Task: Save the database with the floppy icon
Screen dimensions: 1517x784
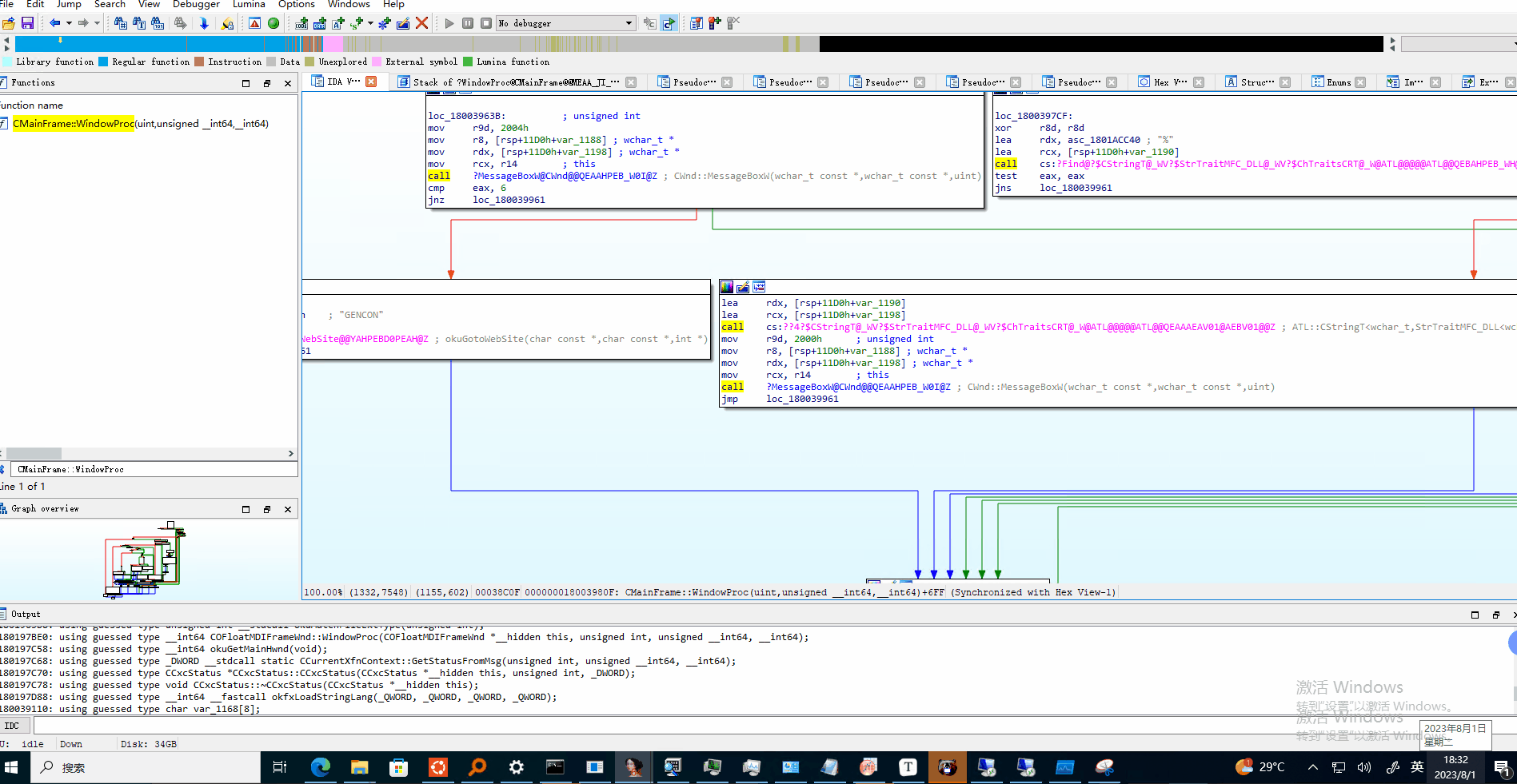Action: click(x=27, y=23)
